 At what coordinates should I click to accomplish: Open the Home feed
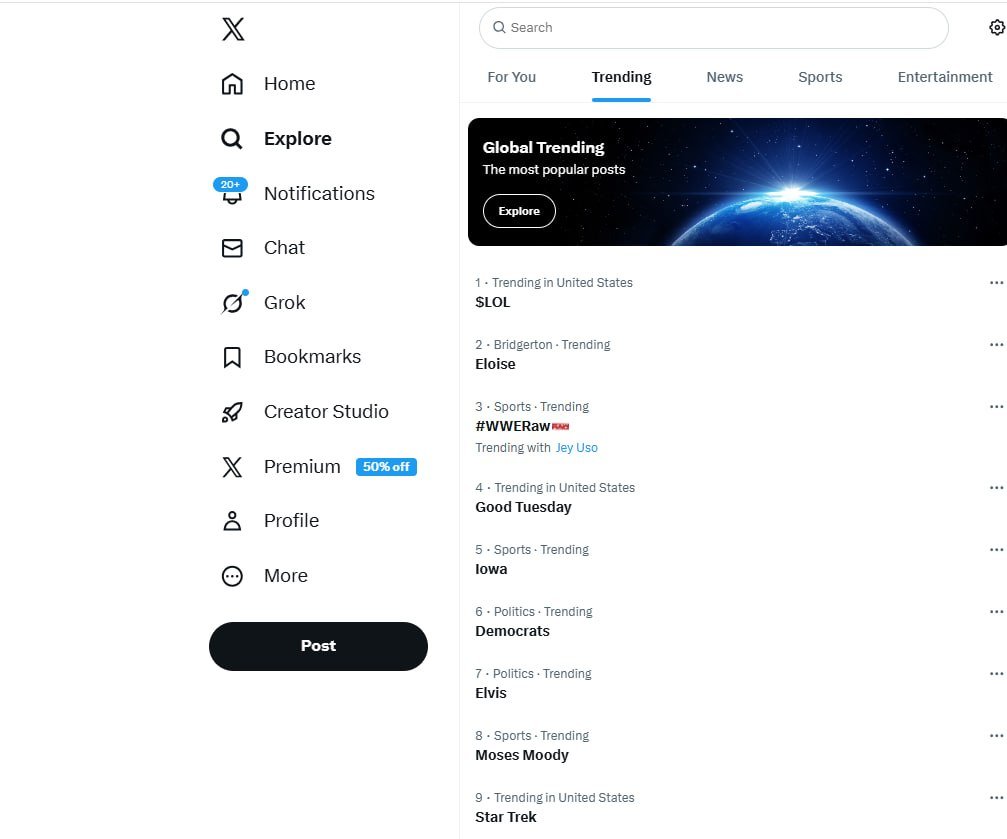click(289, 84)
